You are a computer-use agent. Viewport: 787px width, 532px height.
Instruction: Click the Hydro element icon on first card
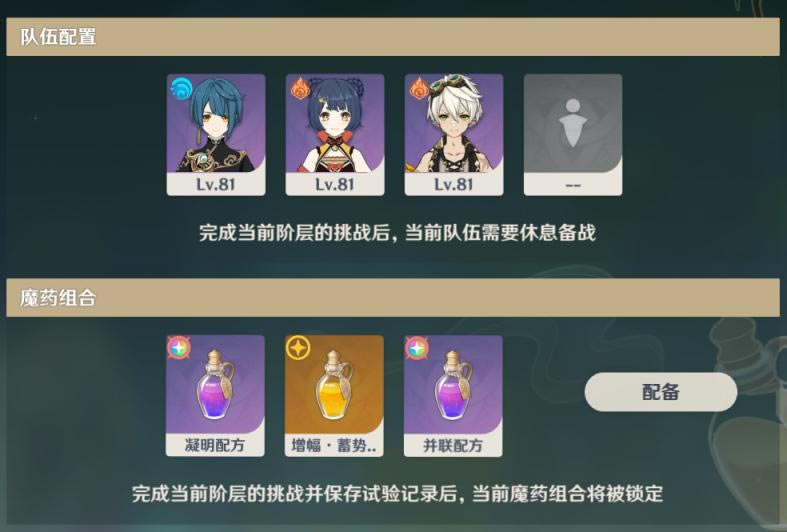[181, 89]
